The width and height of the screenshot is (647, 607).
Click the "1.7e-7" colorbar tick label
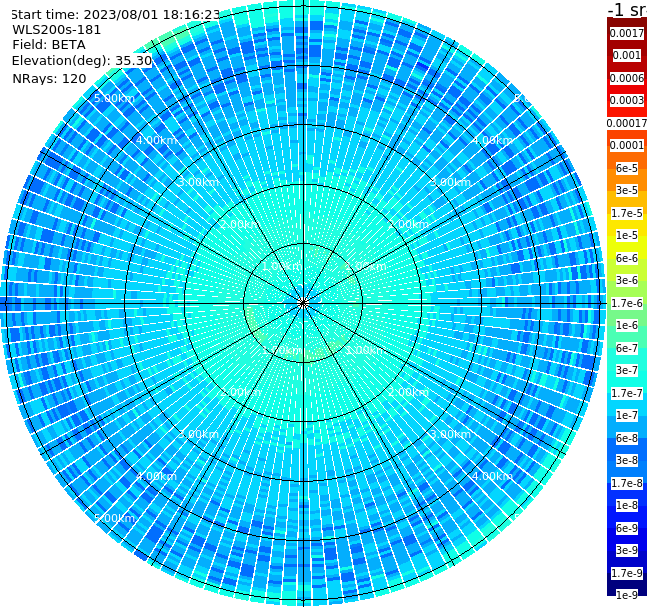click(x=627, y=393)
